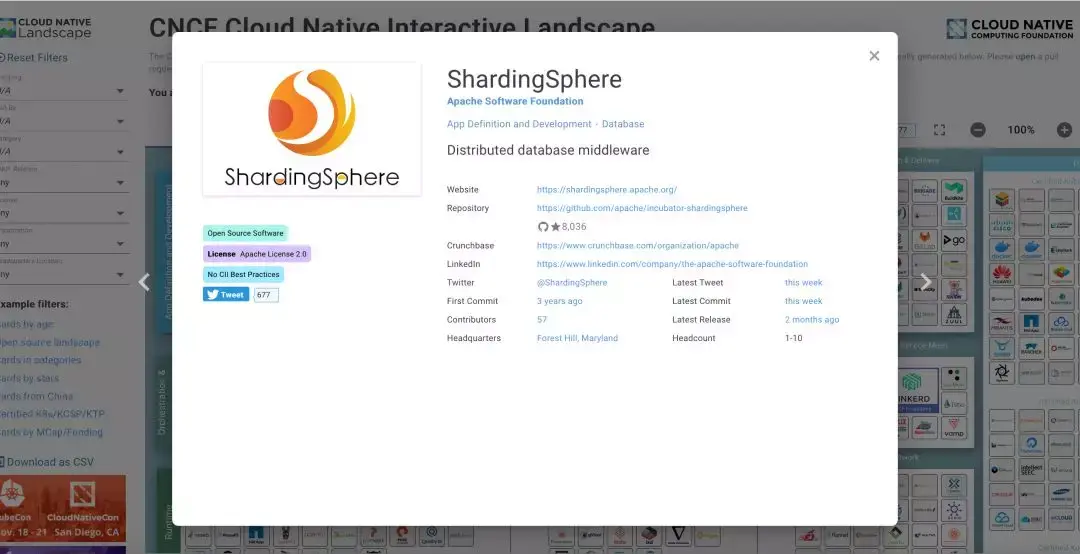Open the GitLab card in the landscape
Image resolution: width=1080 pixels, height=554 pixels.
(x=924, y=240)
